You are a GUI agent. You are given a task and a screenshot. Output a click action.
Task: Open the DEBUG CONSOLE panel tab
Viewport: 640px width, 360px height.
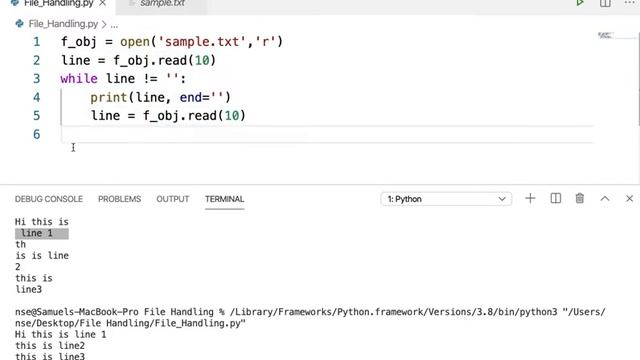click(49, 199)
